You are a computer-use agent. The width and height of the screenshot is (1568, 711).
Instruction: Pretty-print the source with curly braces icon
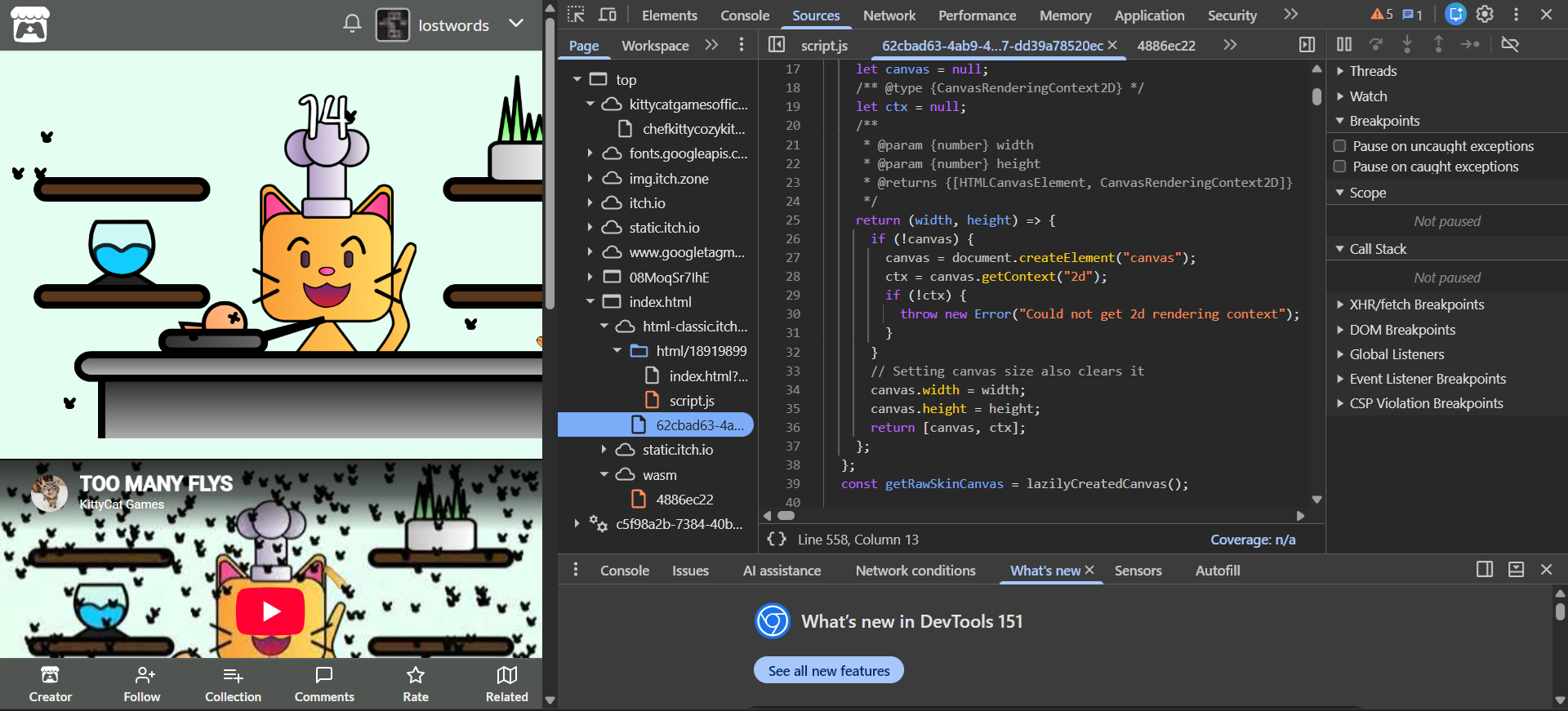(777, 540)
